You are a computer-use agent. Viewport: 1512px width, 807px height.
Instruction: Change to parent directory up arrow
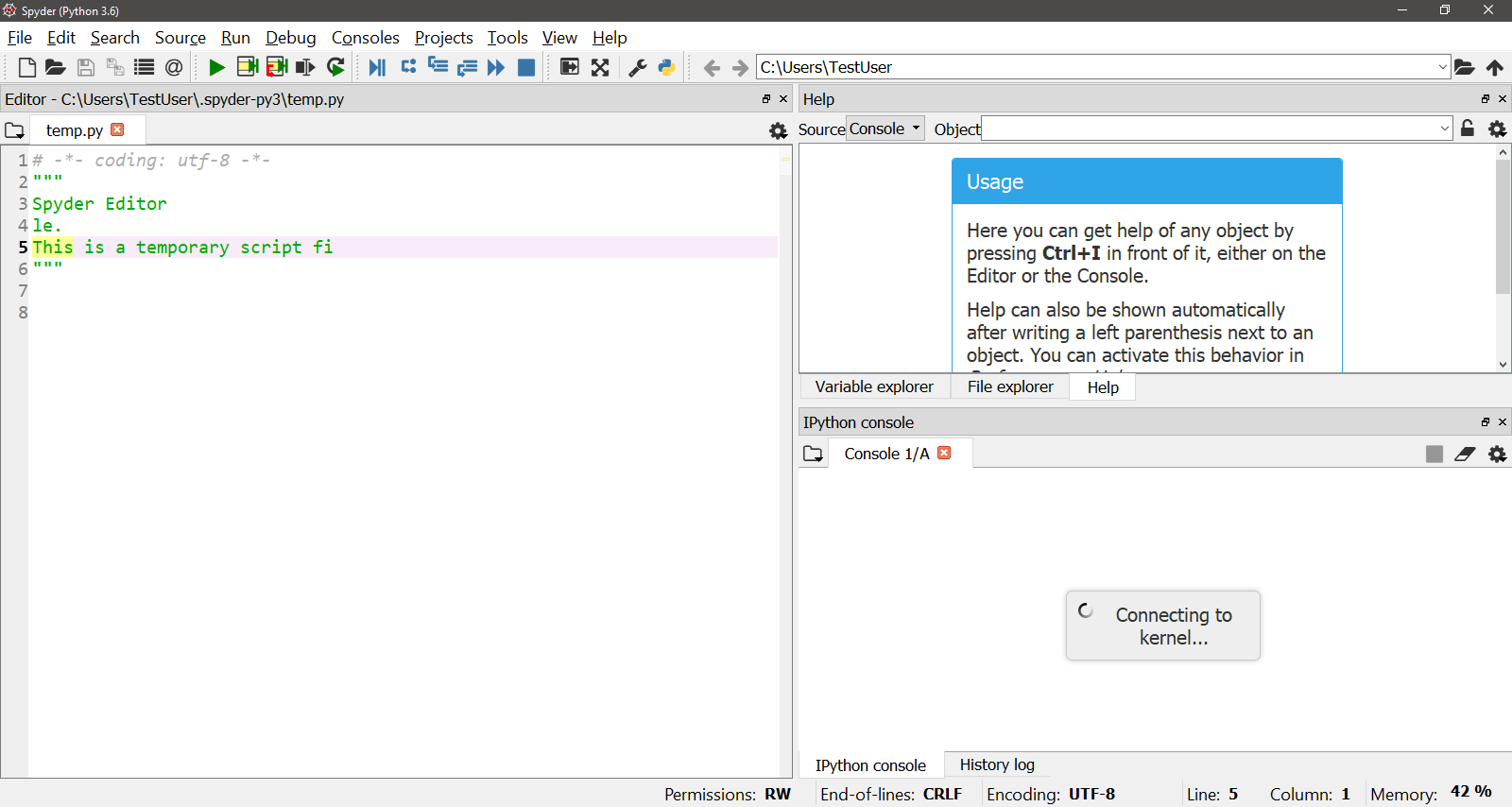click(1495, 67)
